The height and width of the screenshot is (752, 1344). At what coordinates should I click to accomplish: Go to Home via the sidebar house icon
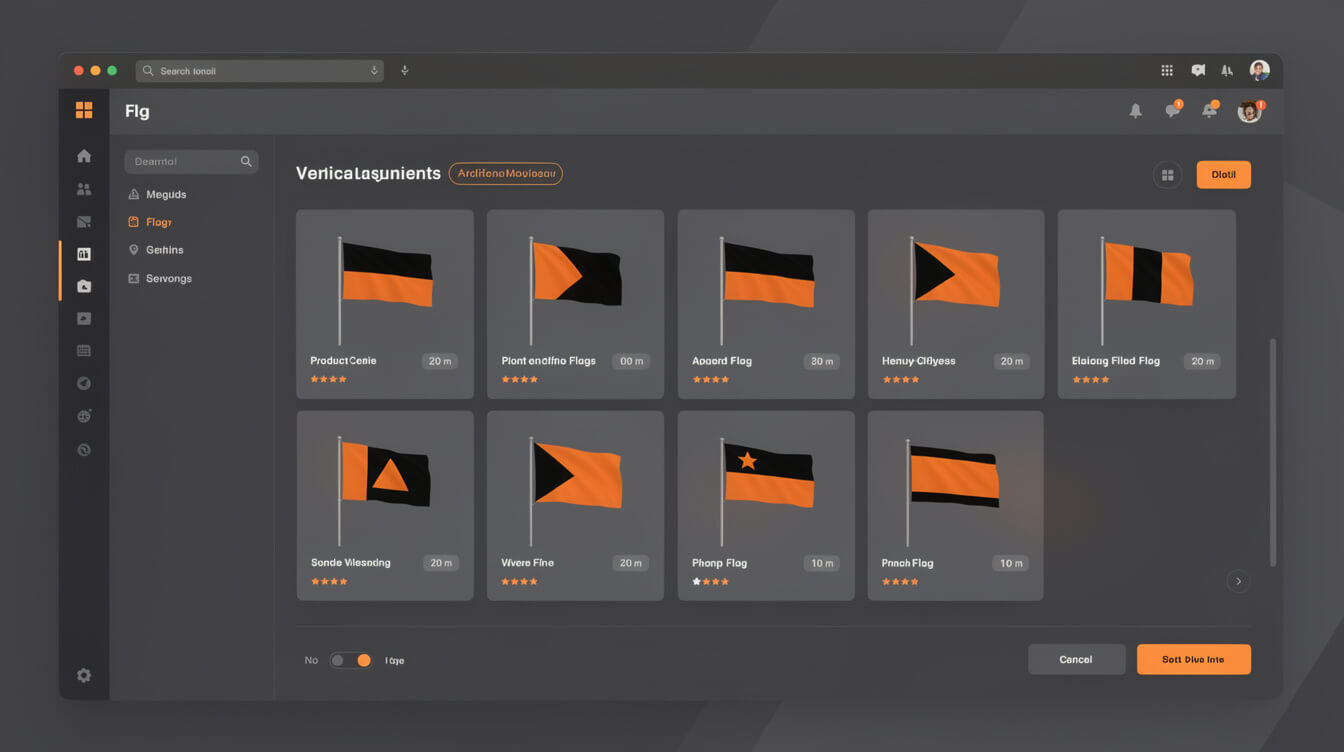click(84, 156)
